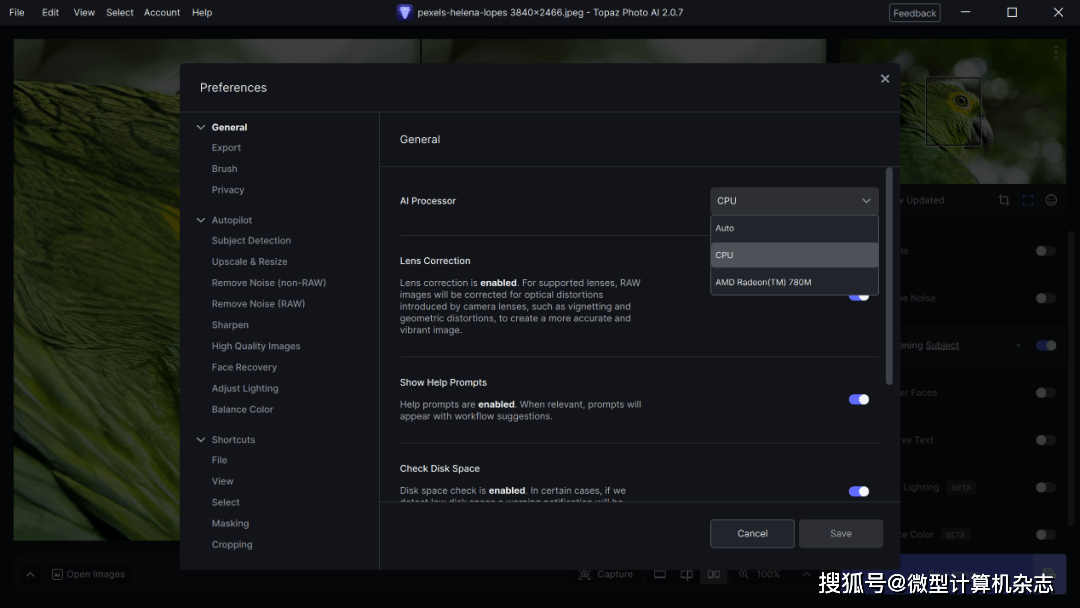Toggle Adjust Lighting switch in right panel
Image resolution: width=1080 pixels, height=608 pixels.
[1046, 488]
